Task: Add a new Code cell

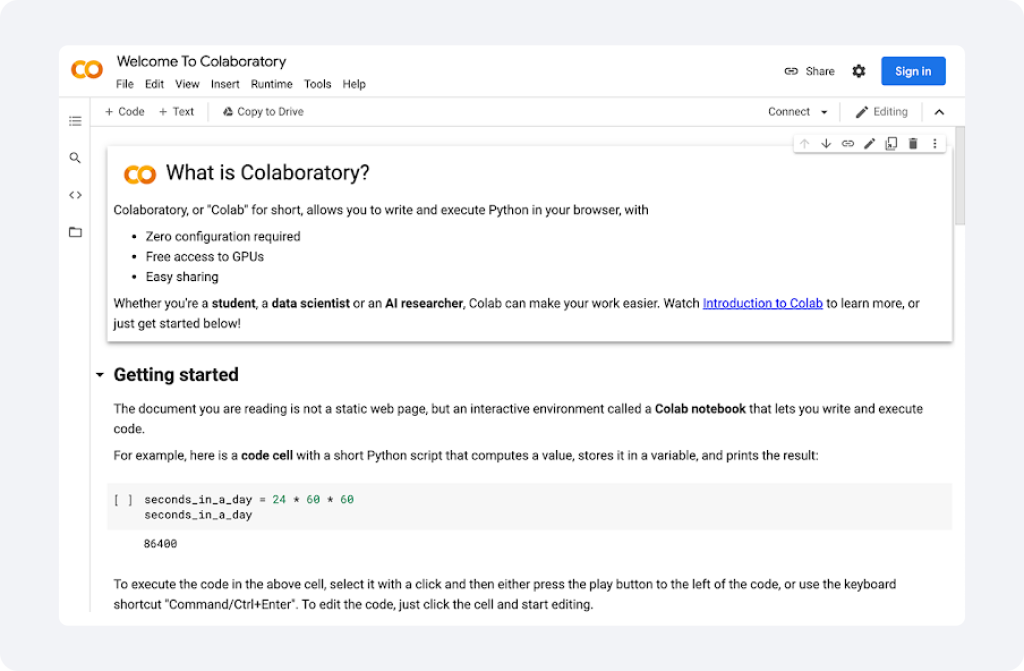Action: click(x=125, y=112)
